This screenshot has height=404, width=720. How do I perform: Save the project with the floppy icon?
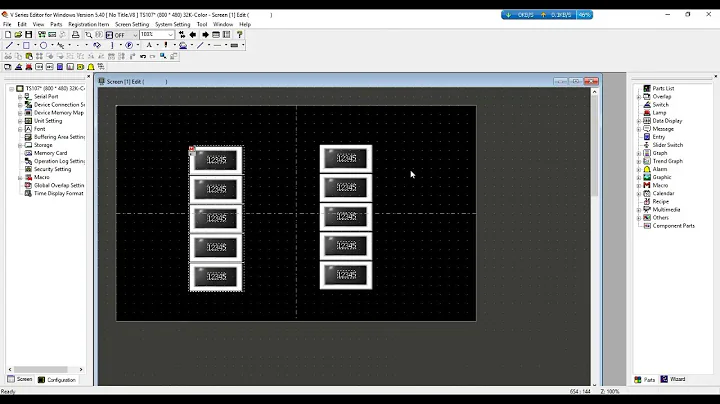(28, 34)
